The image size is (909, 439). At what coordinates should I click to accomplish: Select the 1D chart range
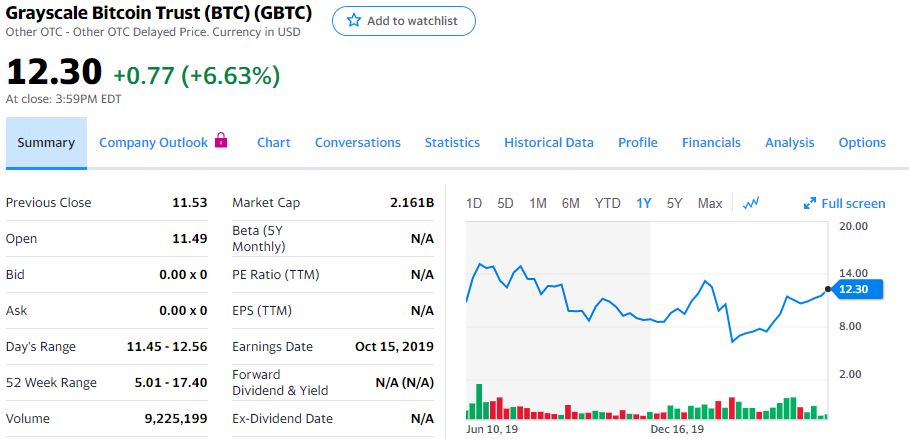click(474, 204)
